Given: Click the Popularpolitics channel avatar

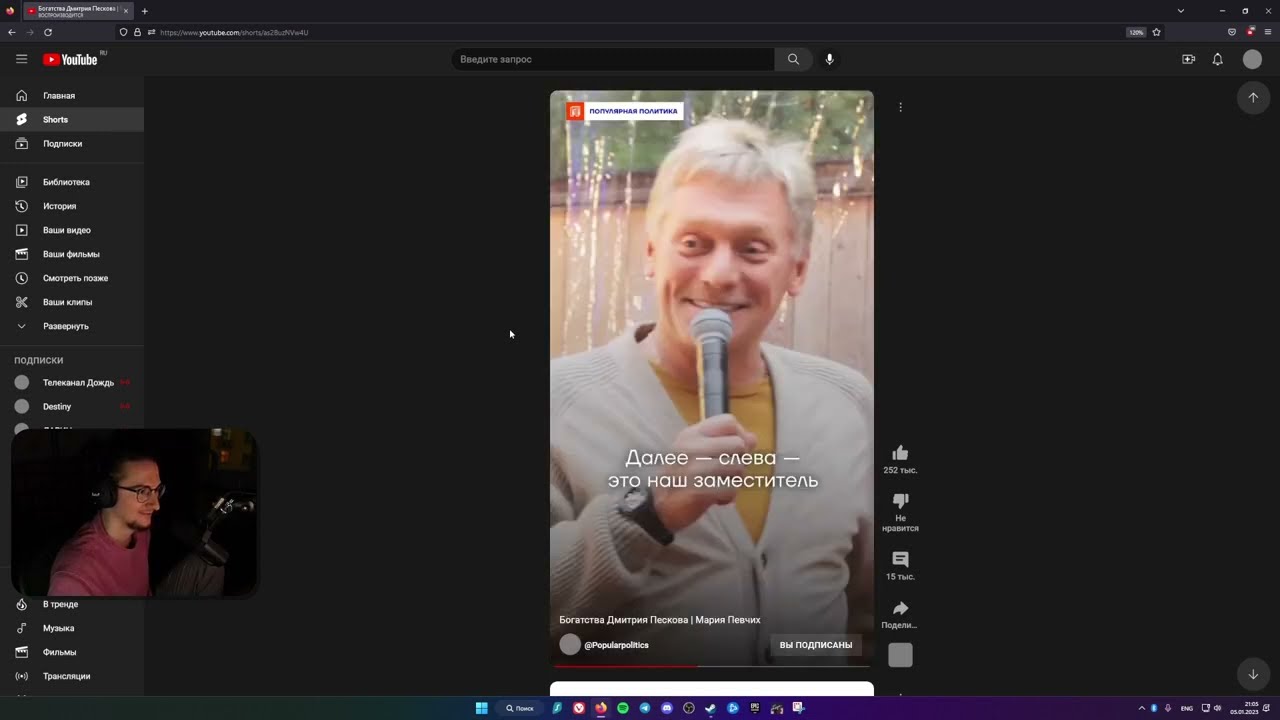Looking at the screenshot, I should click(x=570, y=645).
